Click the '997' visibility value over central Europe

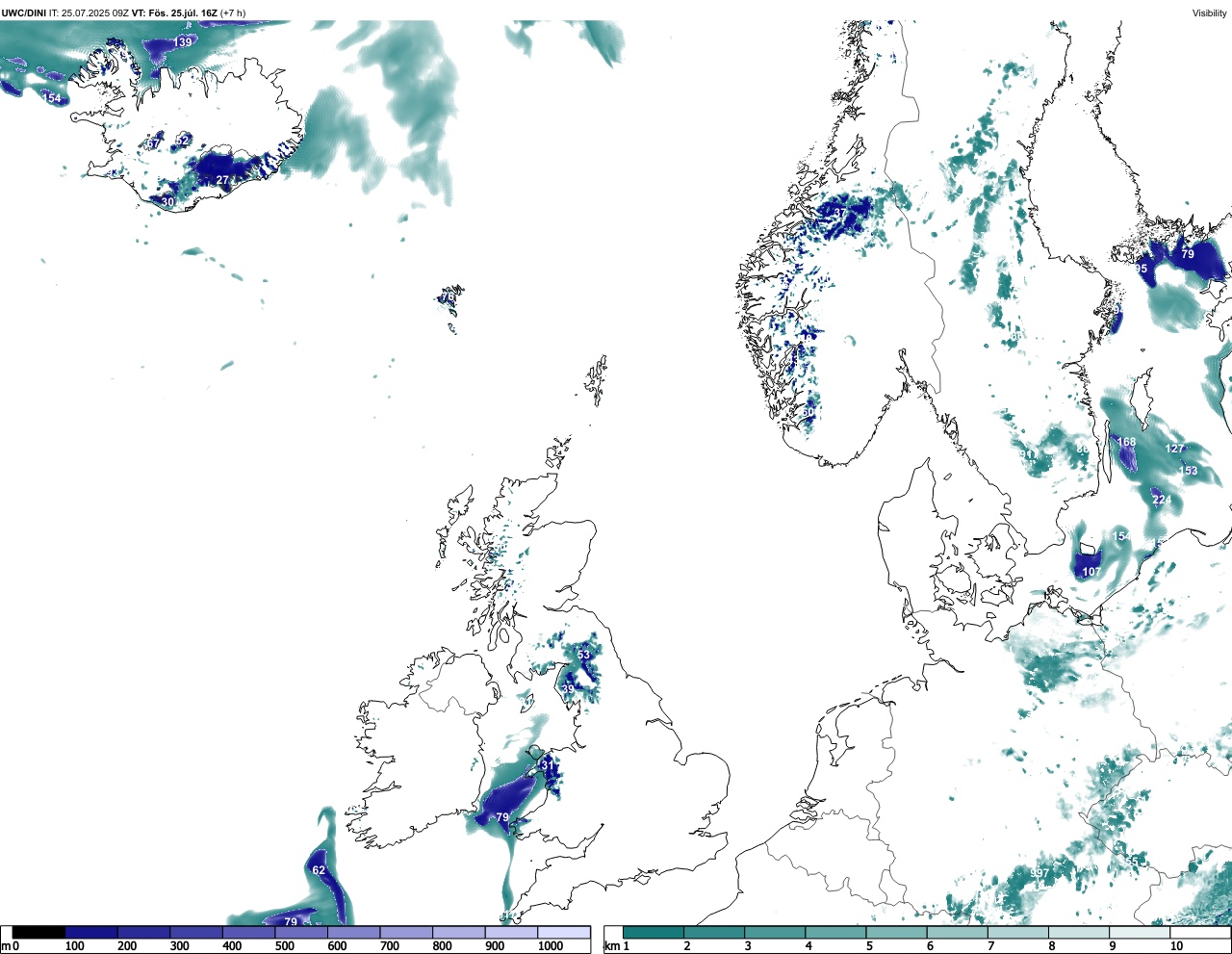click(x=1039, y=873)
